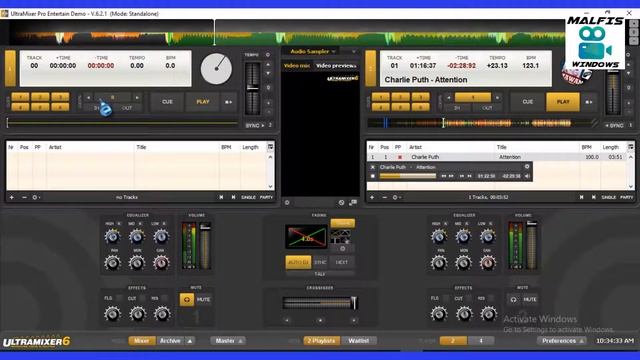Open the Preferences menu button
The height and width of the screenshot is (360, 640).
click(562, 340)
